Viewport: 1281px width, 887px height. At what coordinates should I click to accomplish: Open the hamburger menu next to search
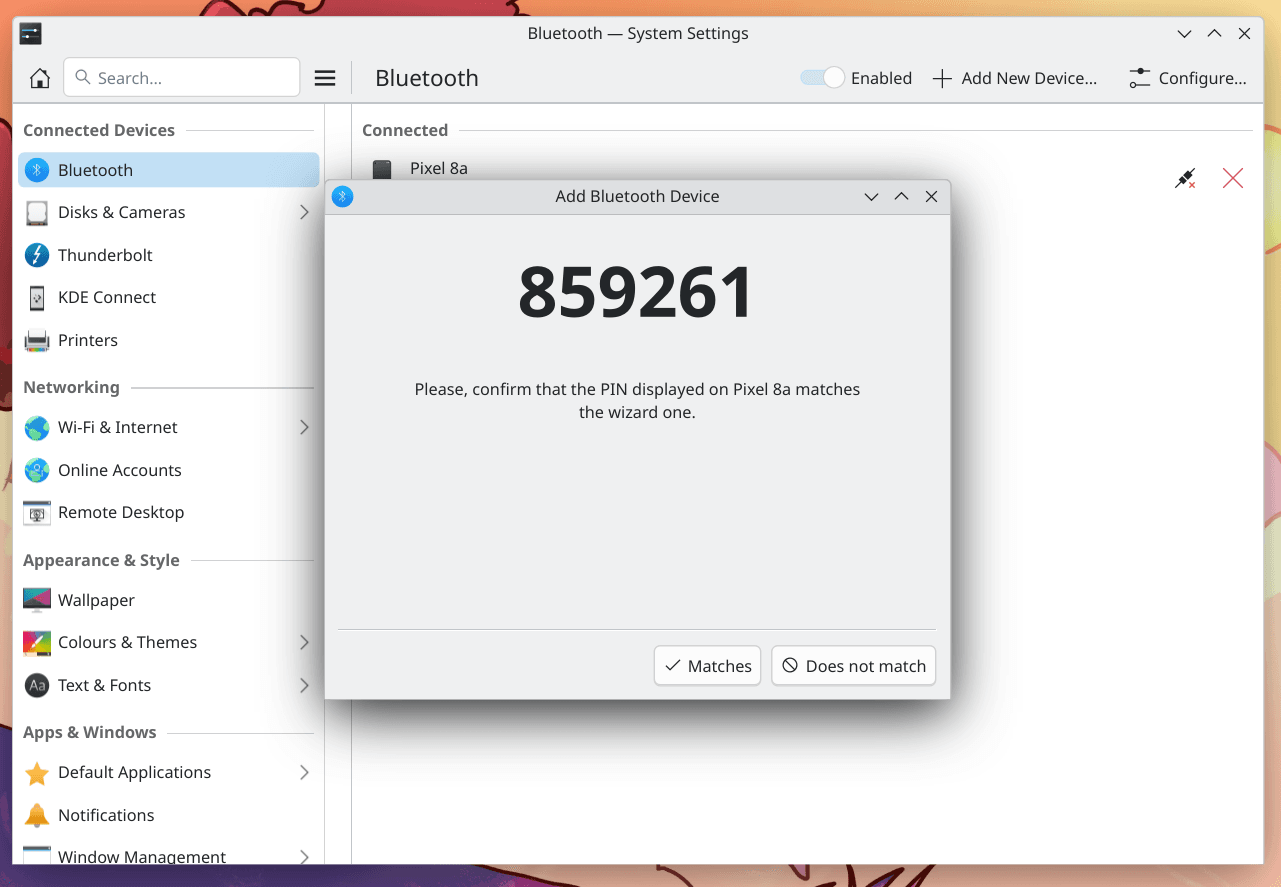pyautogui.click(x=325, y=77)
